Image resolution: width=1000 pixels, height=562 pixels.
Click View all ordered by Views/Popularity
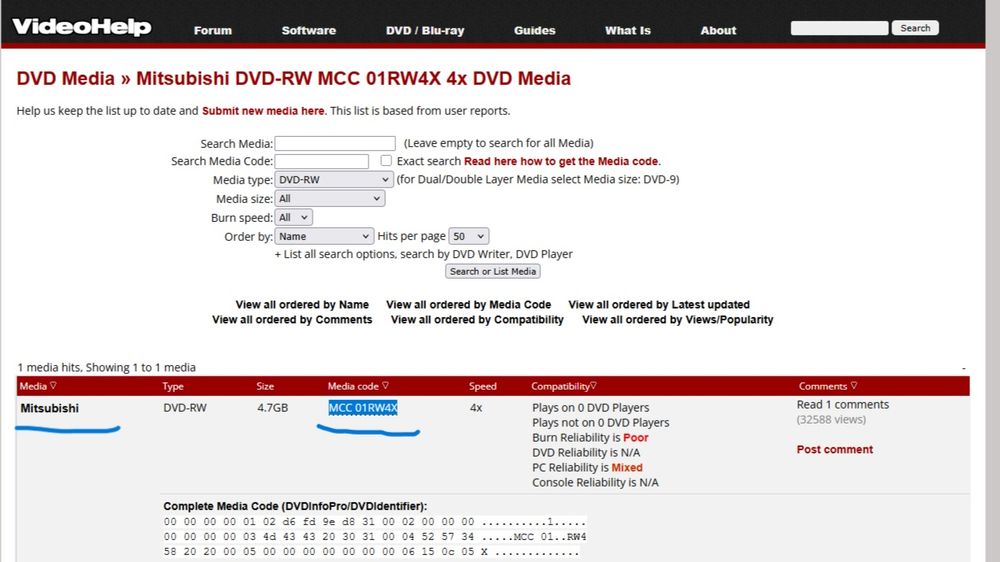[x=677, y=320]
